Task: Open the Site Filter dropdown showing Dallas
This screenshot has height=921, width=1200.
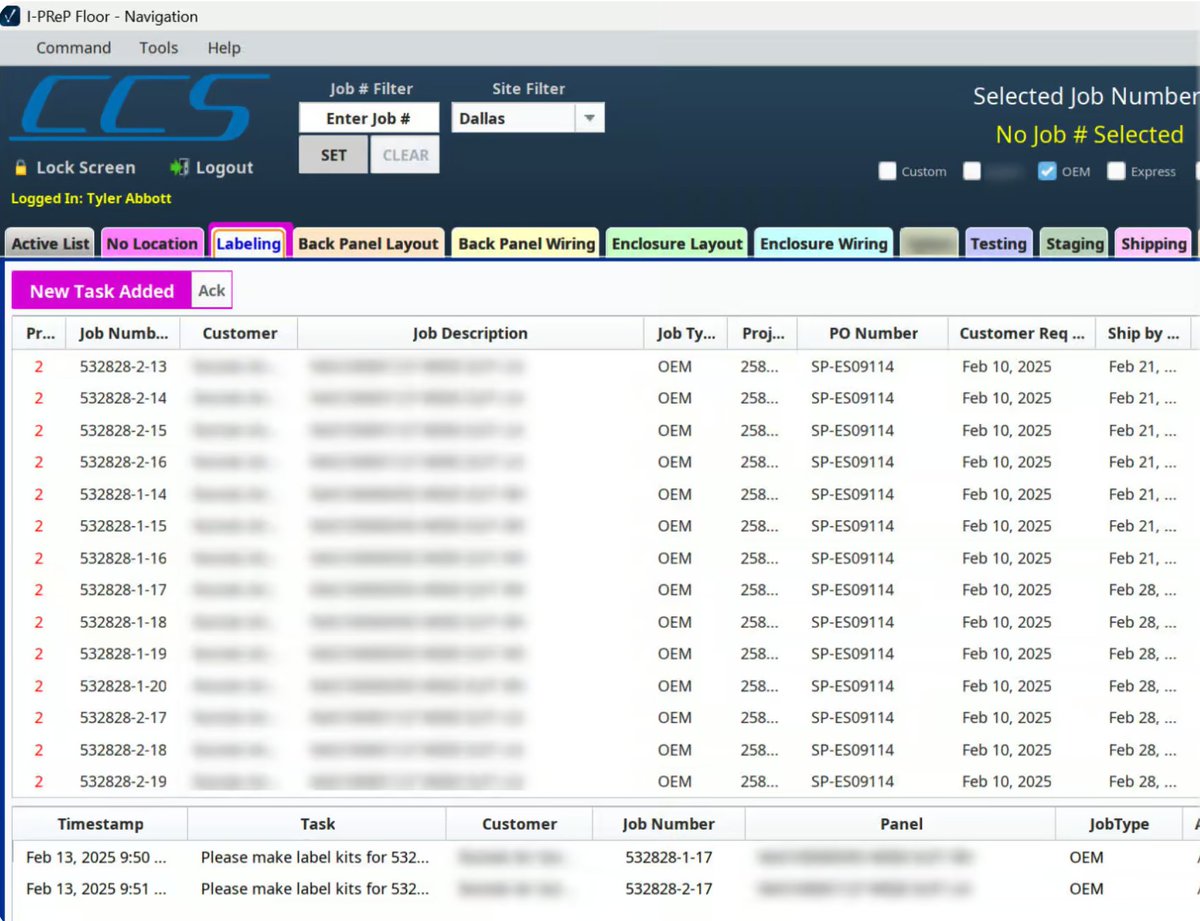Action: coord(528,118)
